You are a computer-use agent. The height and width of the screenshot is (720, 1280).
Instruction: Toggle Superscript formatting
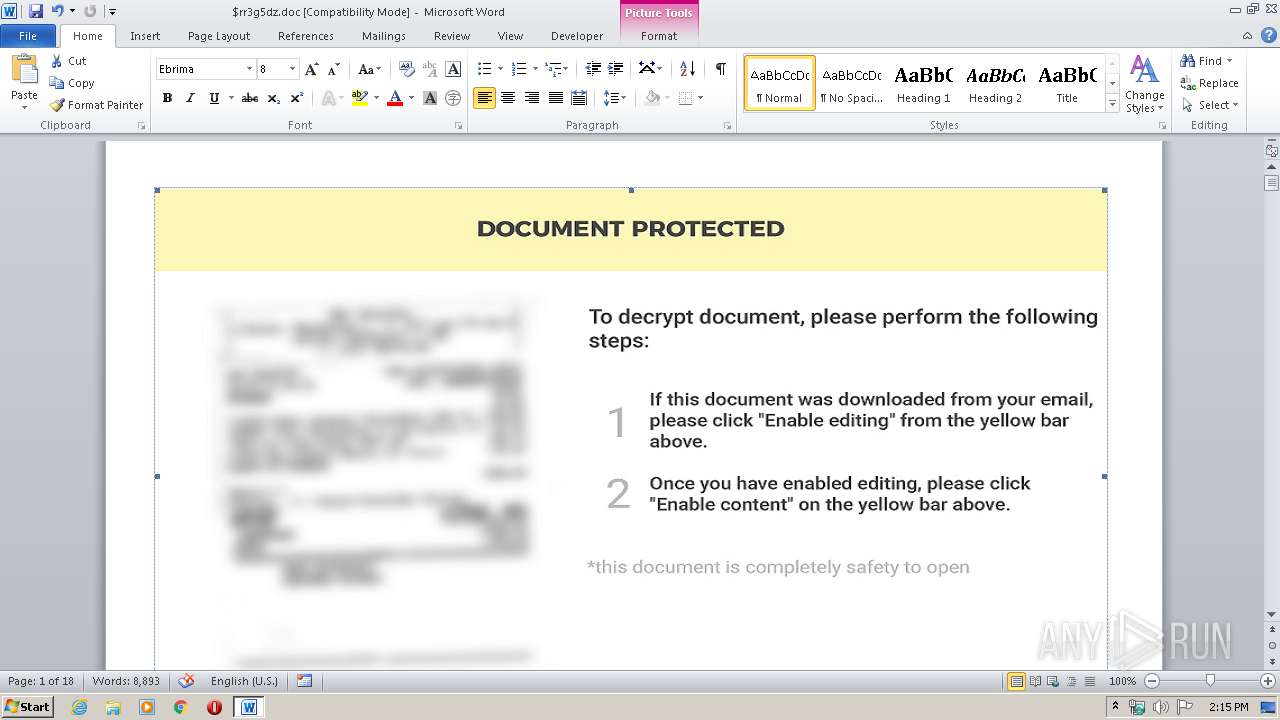pyautogui.click(x=297, y=98)
